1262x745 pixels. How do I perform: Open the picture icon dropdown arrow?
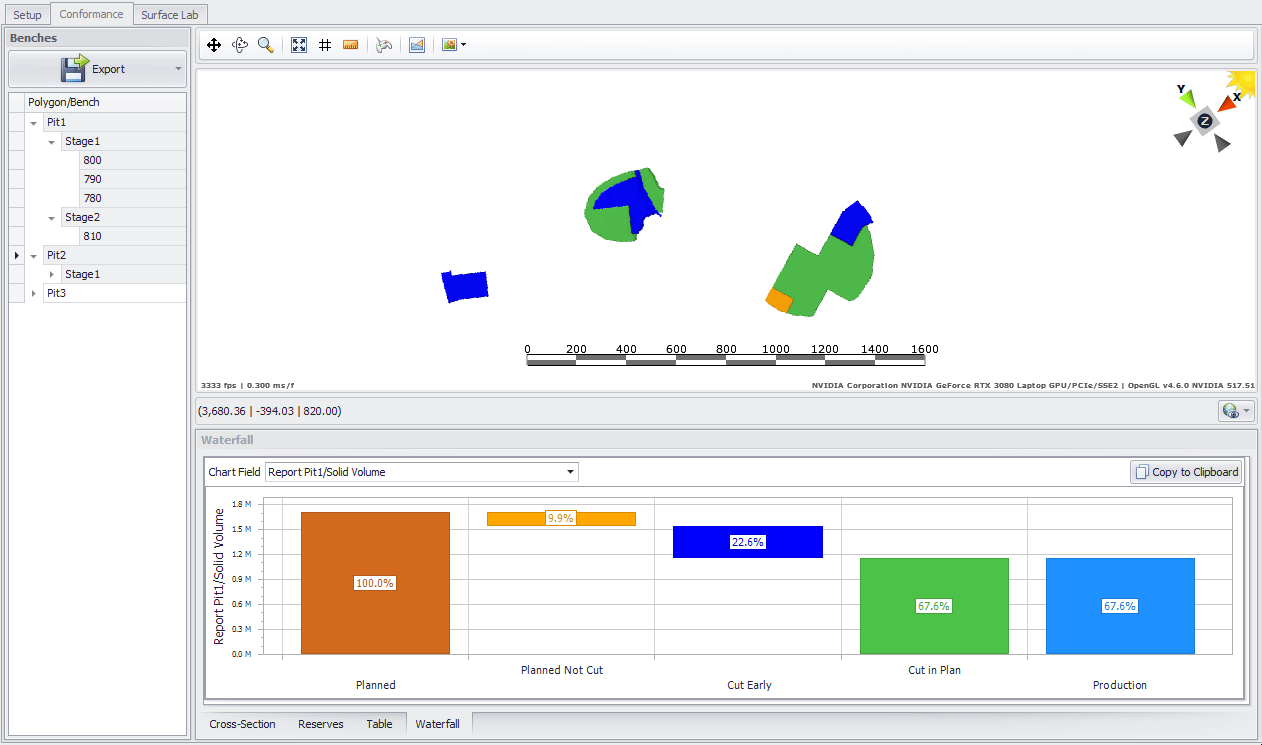click(463, 45)
